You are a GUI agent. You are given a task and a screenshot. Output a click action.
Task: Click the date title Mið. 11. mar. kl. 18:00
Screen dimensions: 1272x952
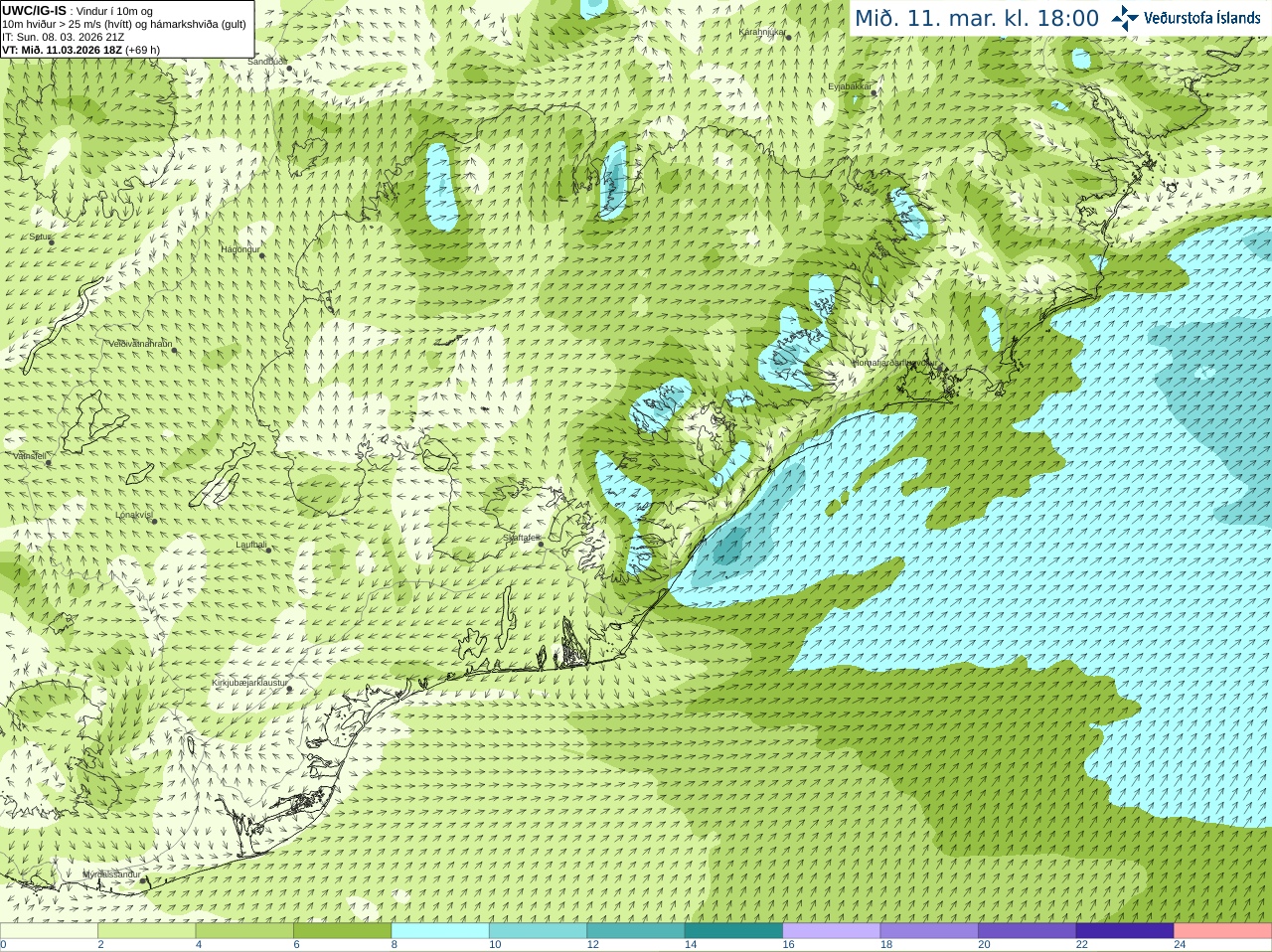pos(977,19)
